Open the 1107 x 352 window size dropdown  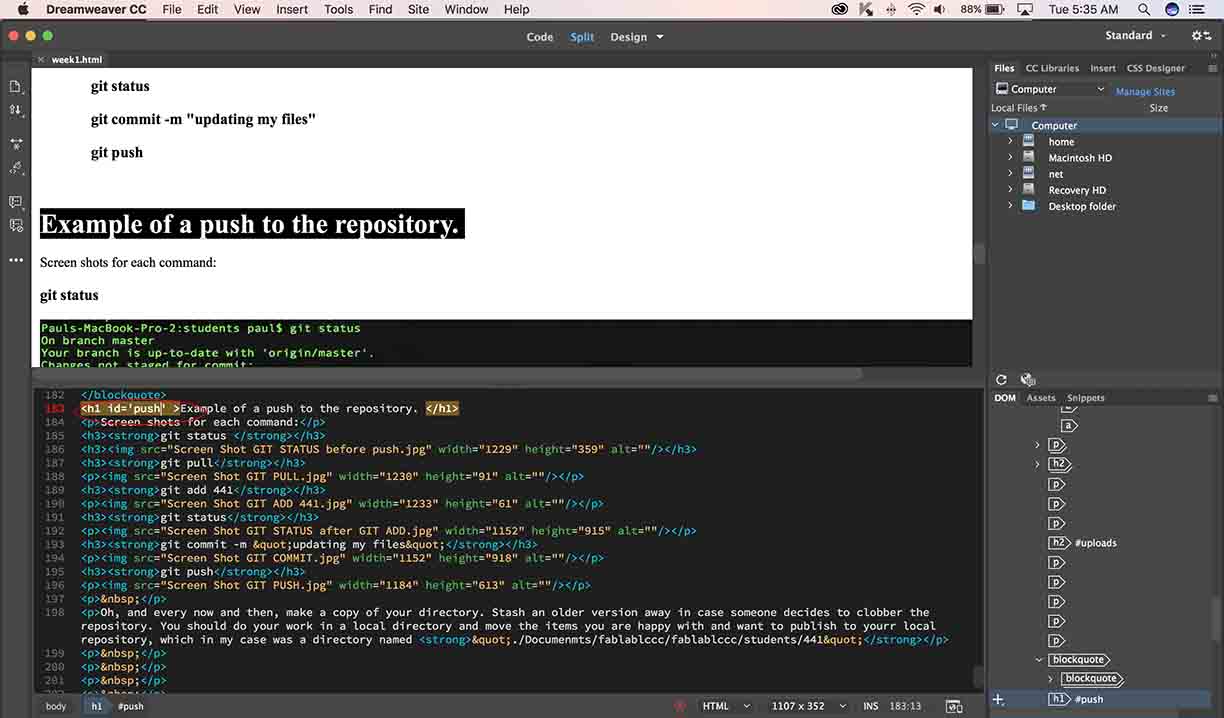point(808,706)
